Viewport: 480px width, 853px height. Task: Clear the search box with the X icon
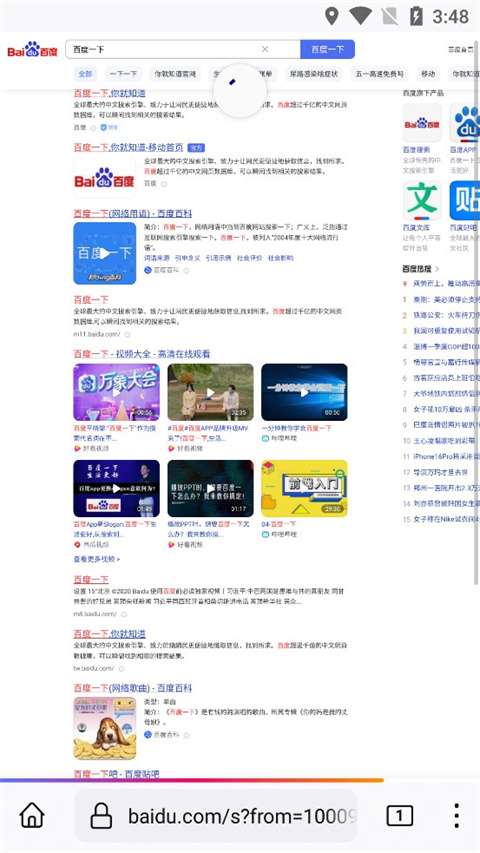(265, 49)
